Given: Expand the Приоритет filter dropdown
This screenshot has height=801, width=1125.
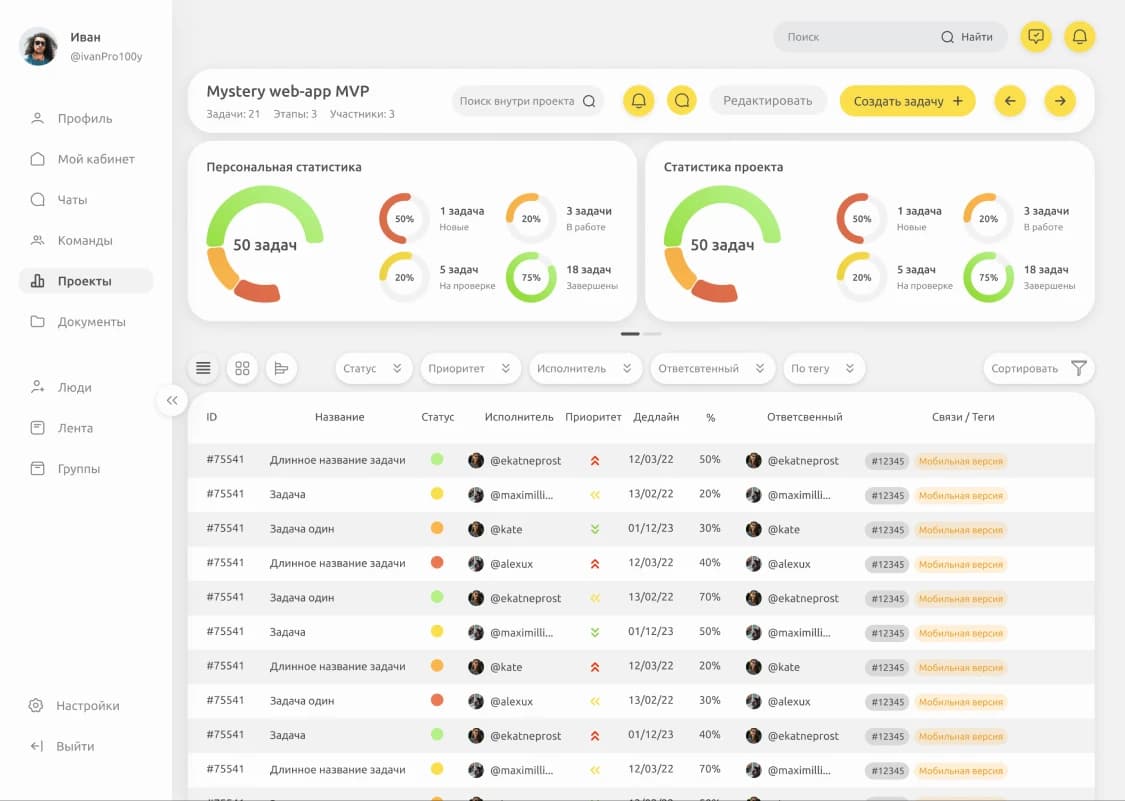Looking at the screenshot, I should [x=470, y=368].
